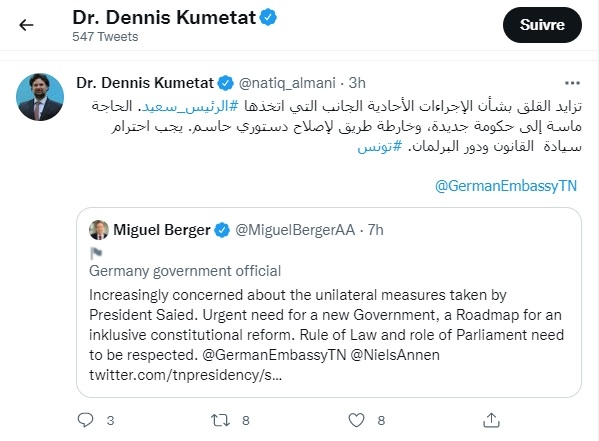This screenshot has width=599, height=441.
Task: Like the tweet with the heart icon
Action: [356, 420]
